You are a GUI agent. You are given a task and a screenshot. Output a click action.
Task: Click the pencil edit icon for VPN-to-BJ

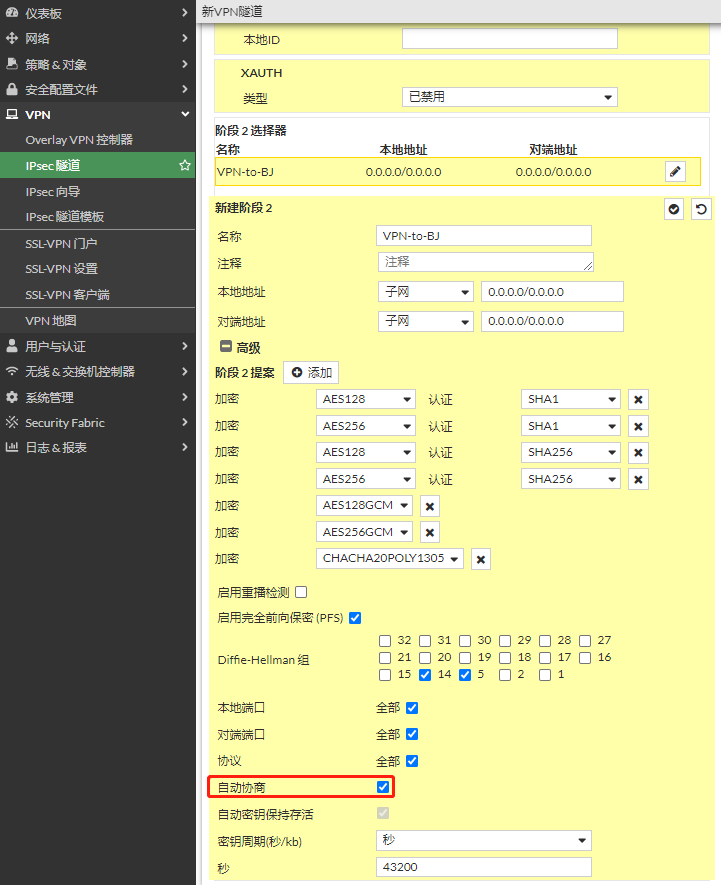tap(675, 172)
